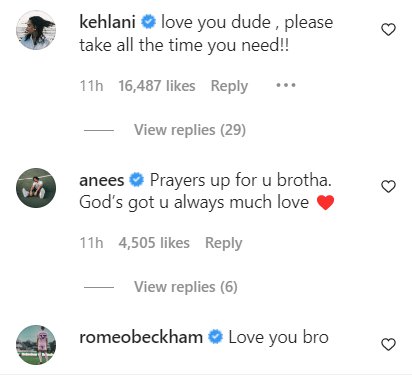Like anees's comment with the heart
412x377 pixels.
coord(388,187)
